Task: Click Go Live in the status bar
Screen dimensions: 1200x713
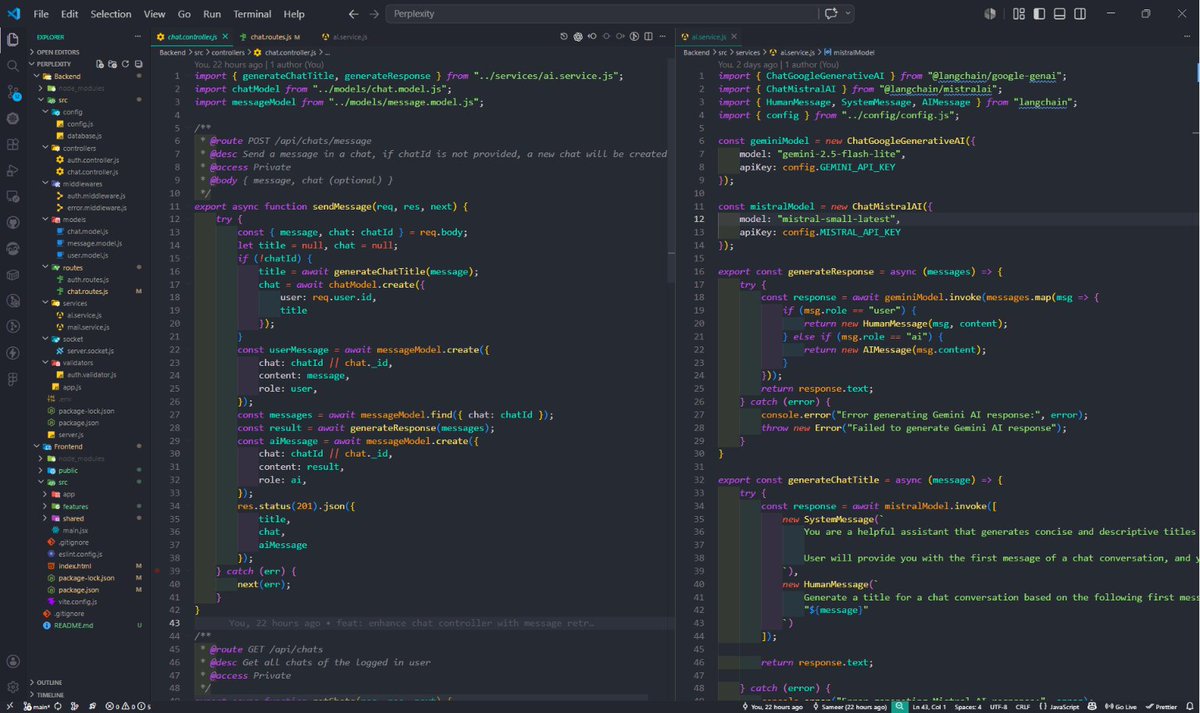Action: pyautogui.click(x=1121, y=706)
